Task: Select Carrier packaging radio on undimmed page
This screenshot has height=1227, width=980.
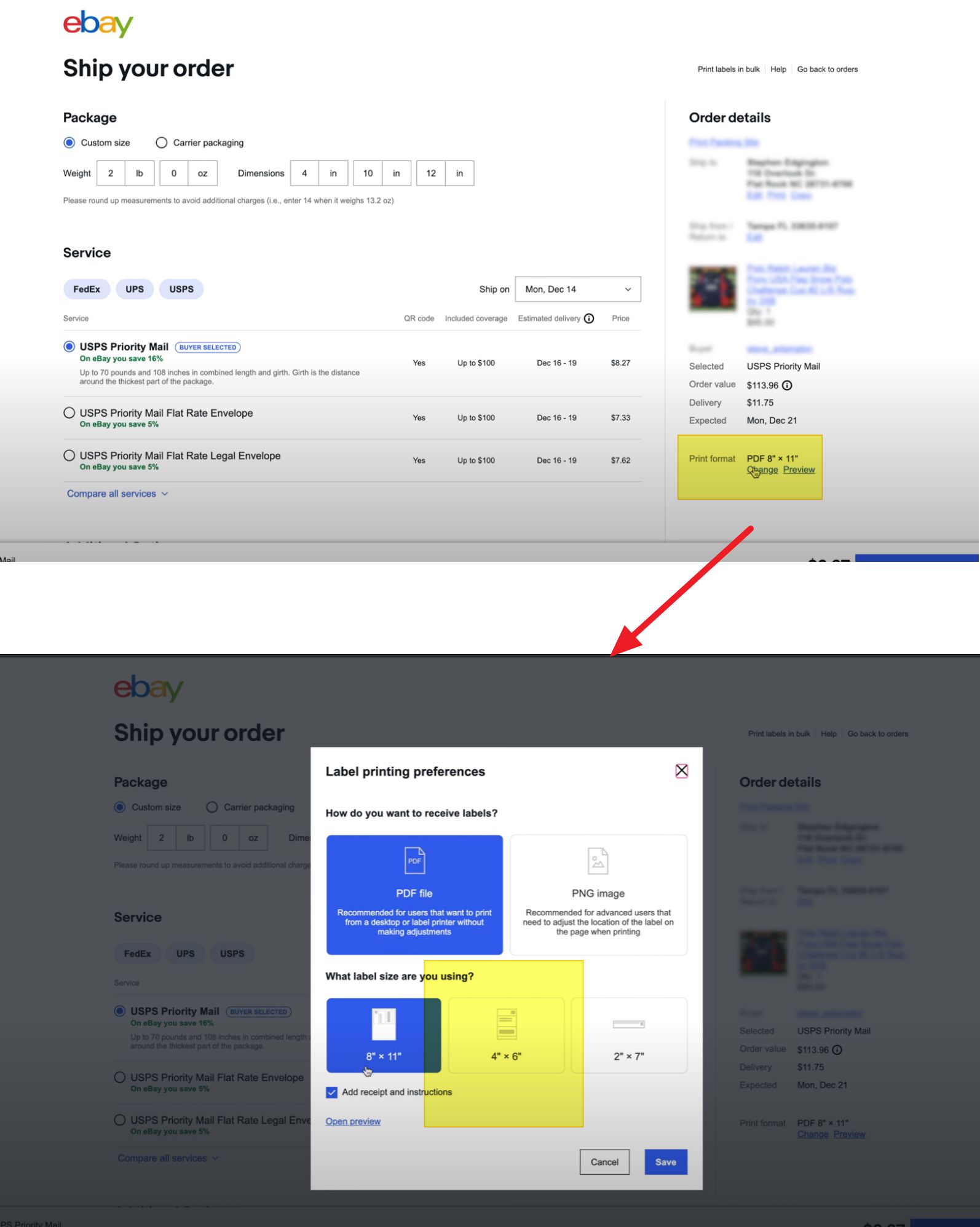Action: coord(161,143)
